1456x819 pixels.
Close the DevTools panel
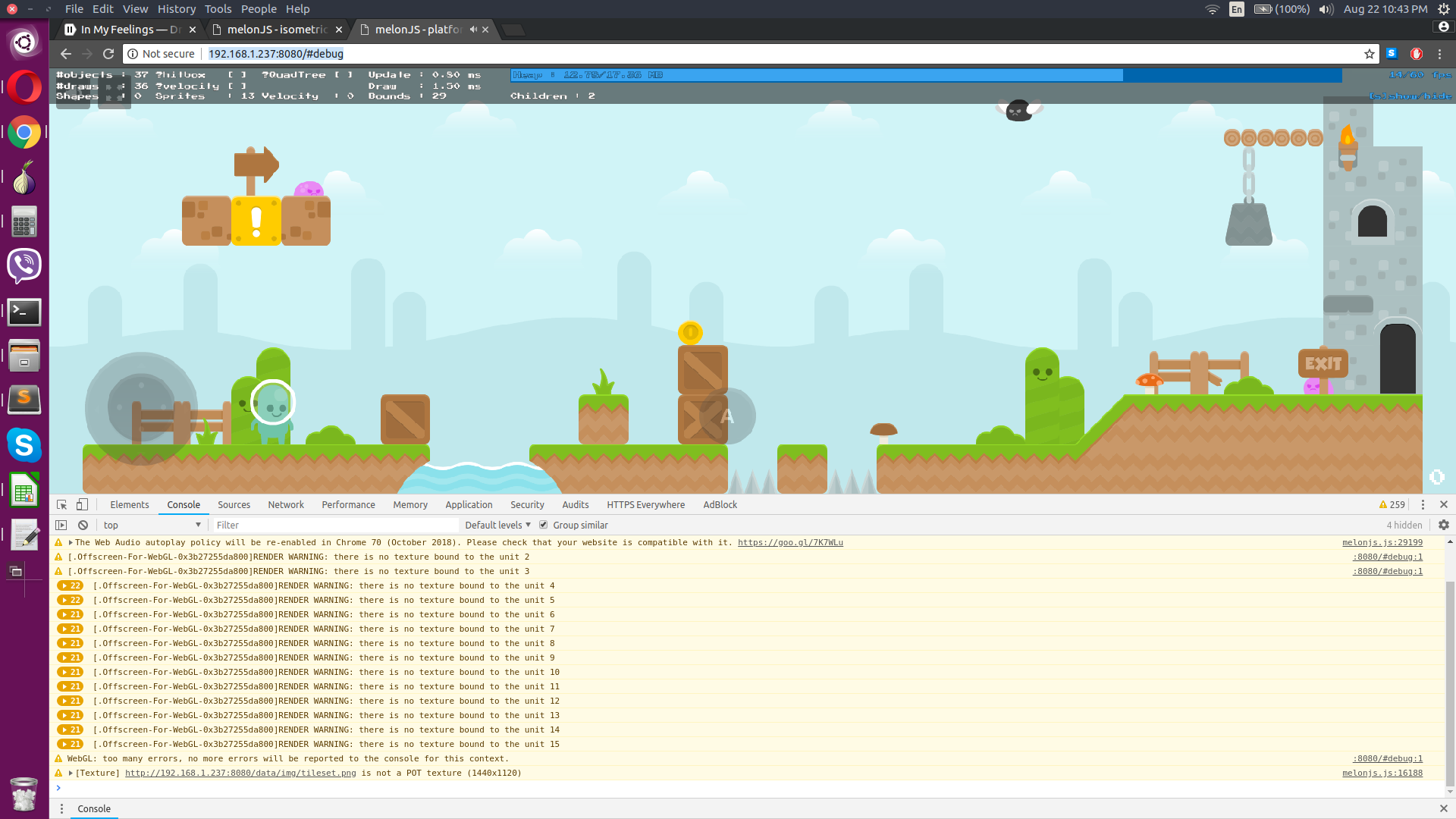click(x=1444, y=504)
